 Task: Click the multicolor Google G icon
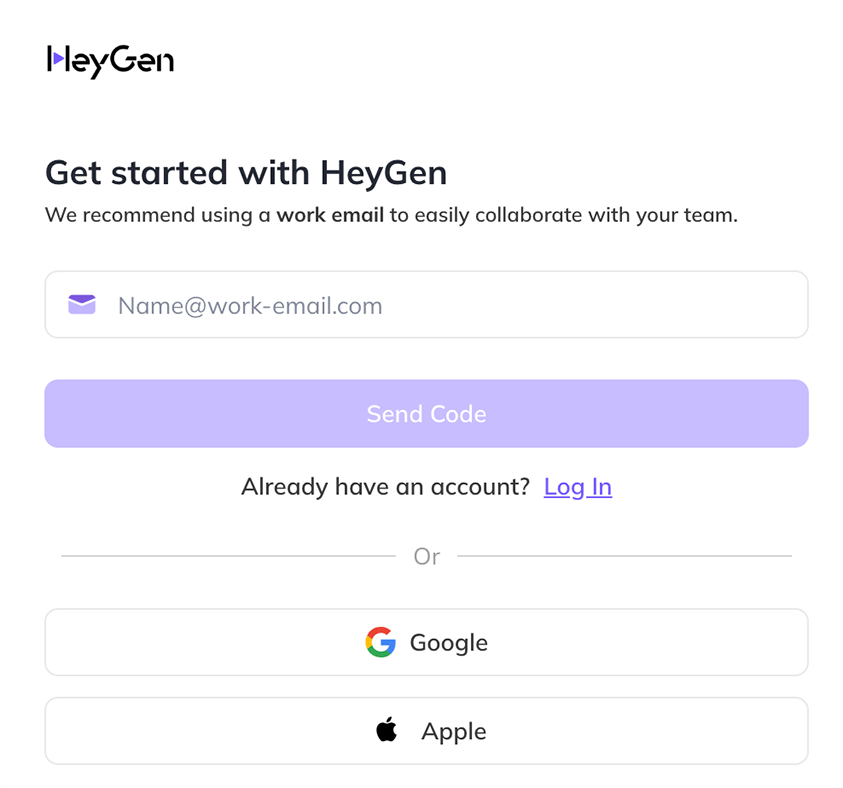(x=381, y=642)
